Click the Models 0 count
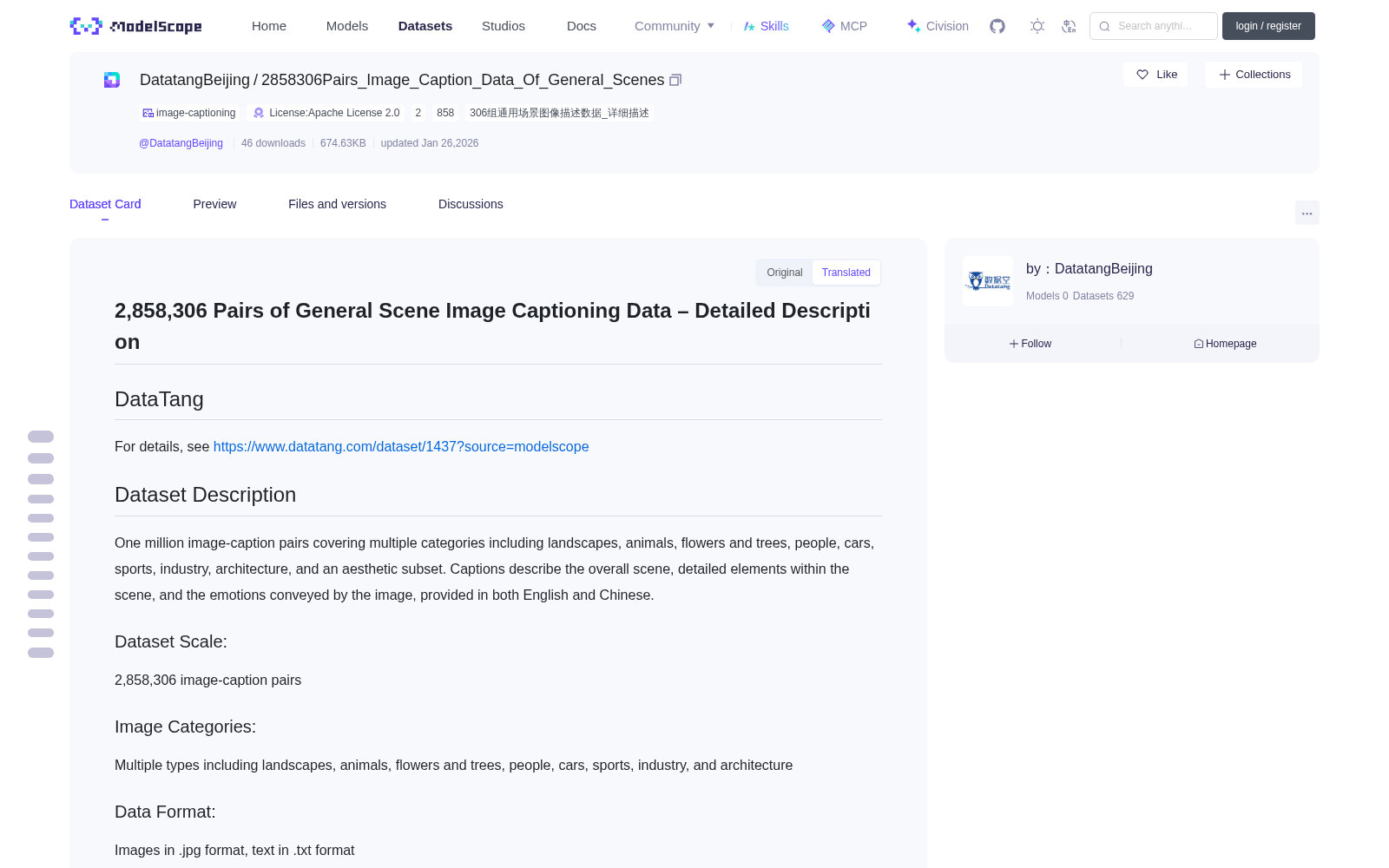The height and width of the screenshot is (868, 1389). click(x=1047, y=296)
